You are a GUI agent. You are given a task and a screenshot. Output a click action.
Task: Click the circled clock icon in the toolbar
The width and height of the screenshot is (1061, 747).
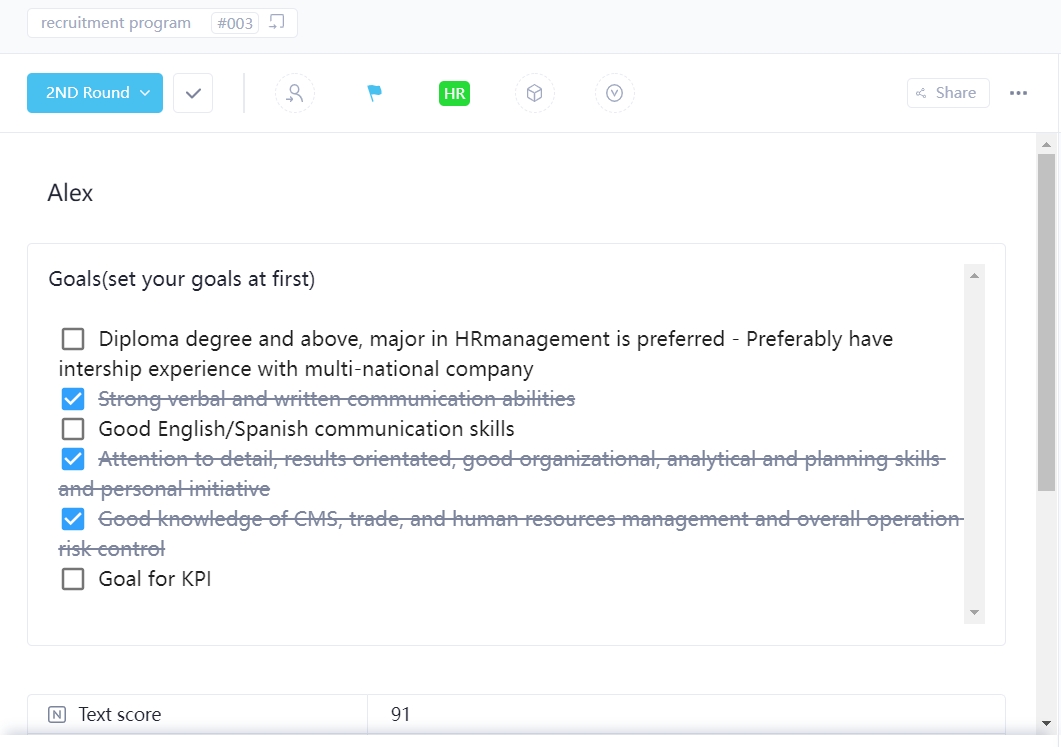[x=614, y=92]
